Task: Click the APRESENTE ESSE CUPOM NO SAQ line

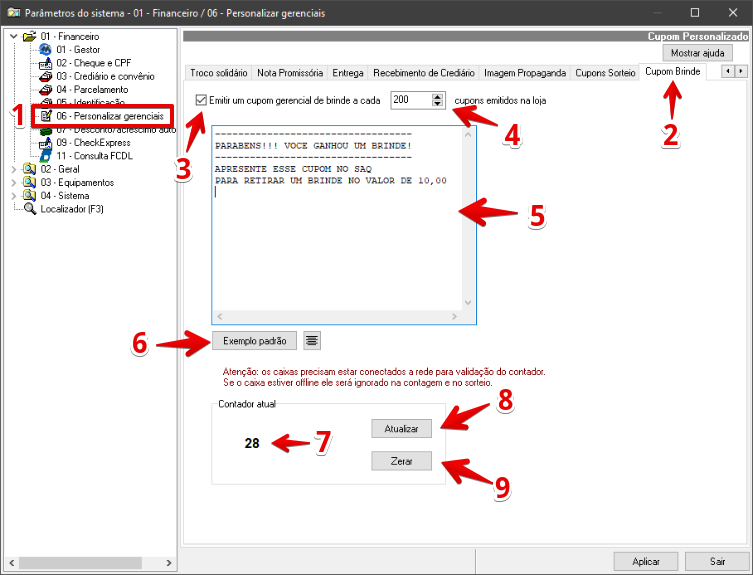Action: [x=293, y=169]
